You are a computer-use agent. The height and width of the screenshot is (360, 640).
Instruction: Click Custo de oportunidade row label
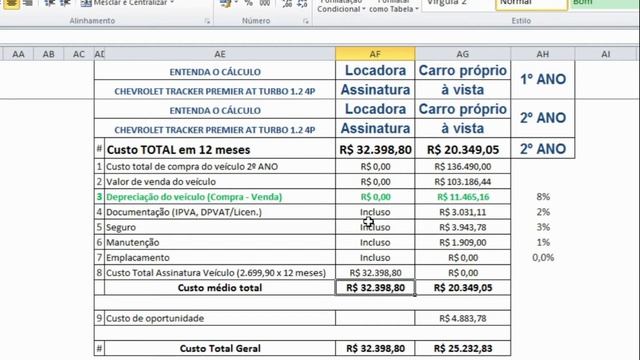click(x=220, y=318)
